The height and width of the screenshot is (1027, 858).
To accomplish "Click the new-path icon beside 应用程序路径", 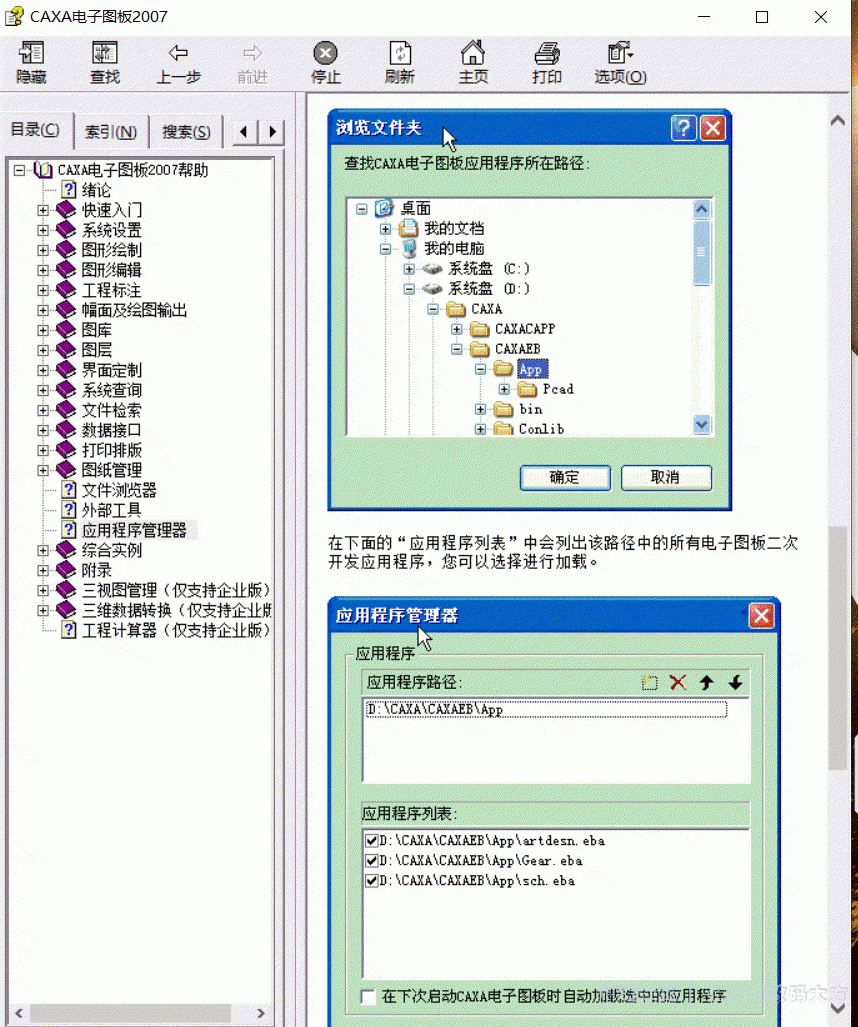I will pyautogui.click(x=649, y=682).
